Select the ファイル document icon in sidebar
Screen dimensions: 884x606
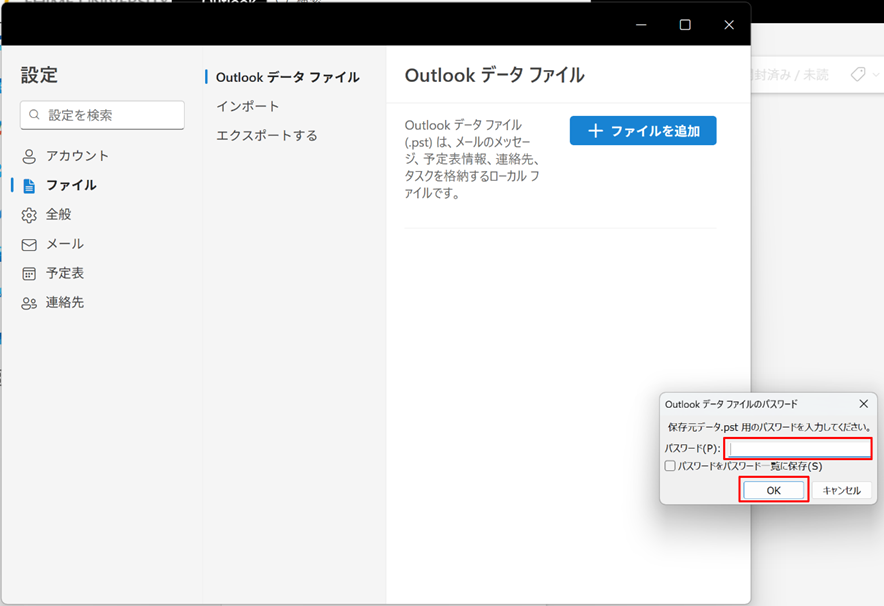[x=29, y=186]
